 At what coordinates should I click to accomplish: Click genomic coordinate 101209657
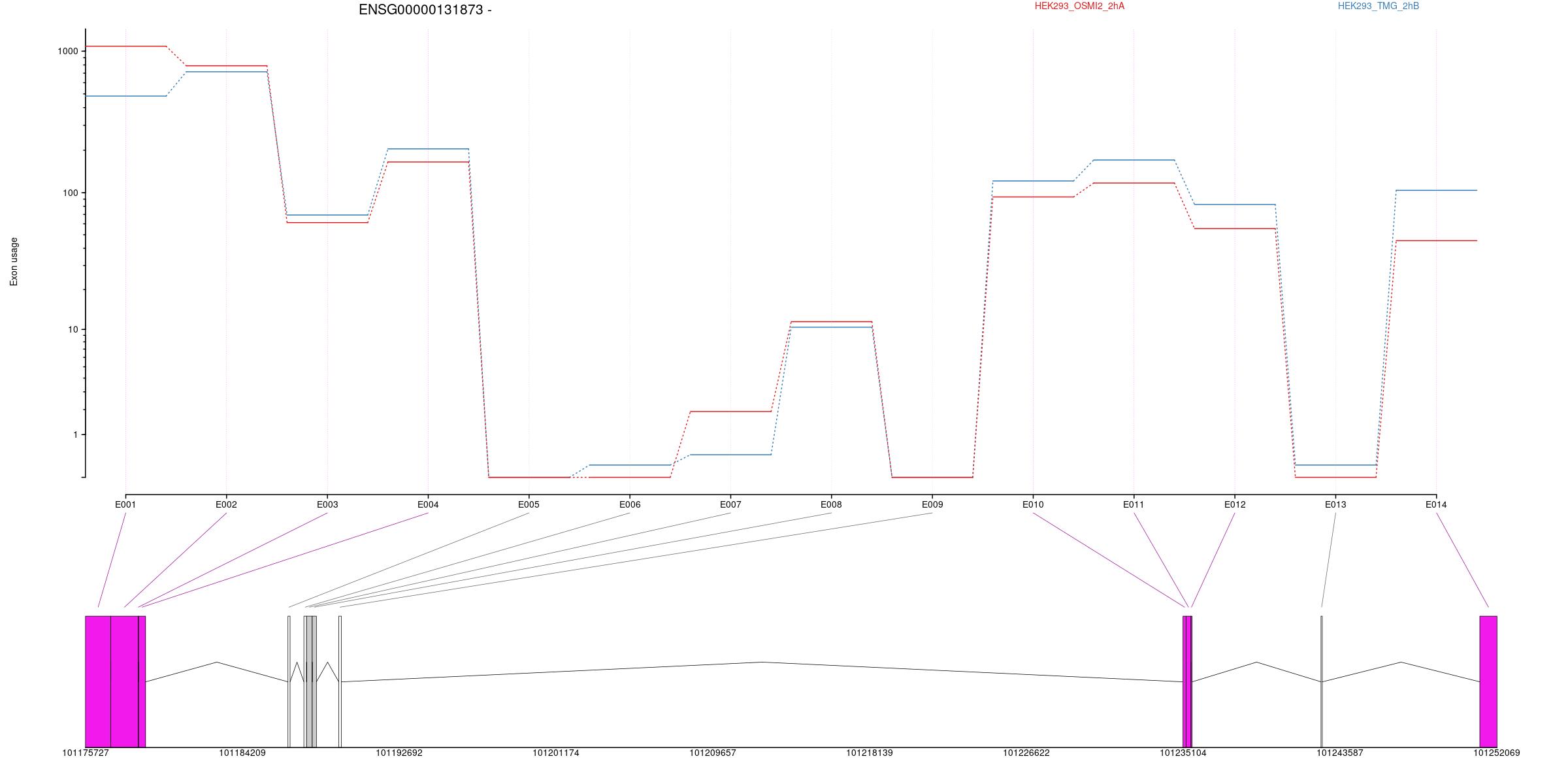click(713, 753)
